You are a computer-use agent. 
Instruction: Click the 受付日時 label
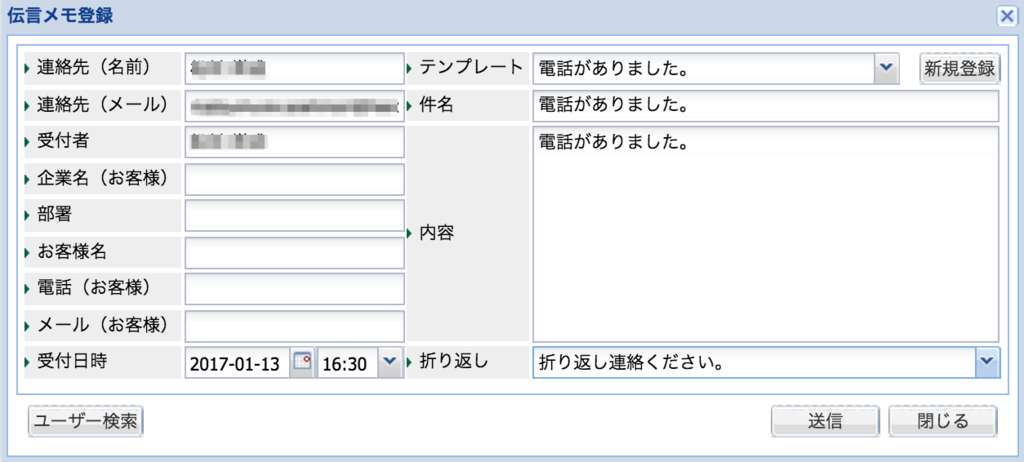point(72,361)
